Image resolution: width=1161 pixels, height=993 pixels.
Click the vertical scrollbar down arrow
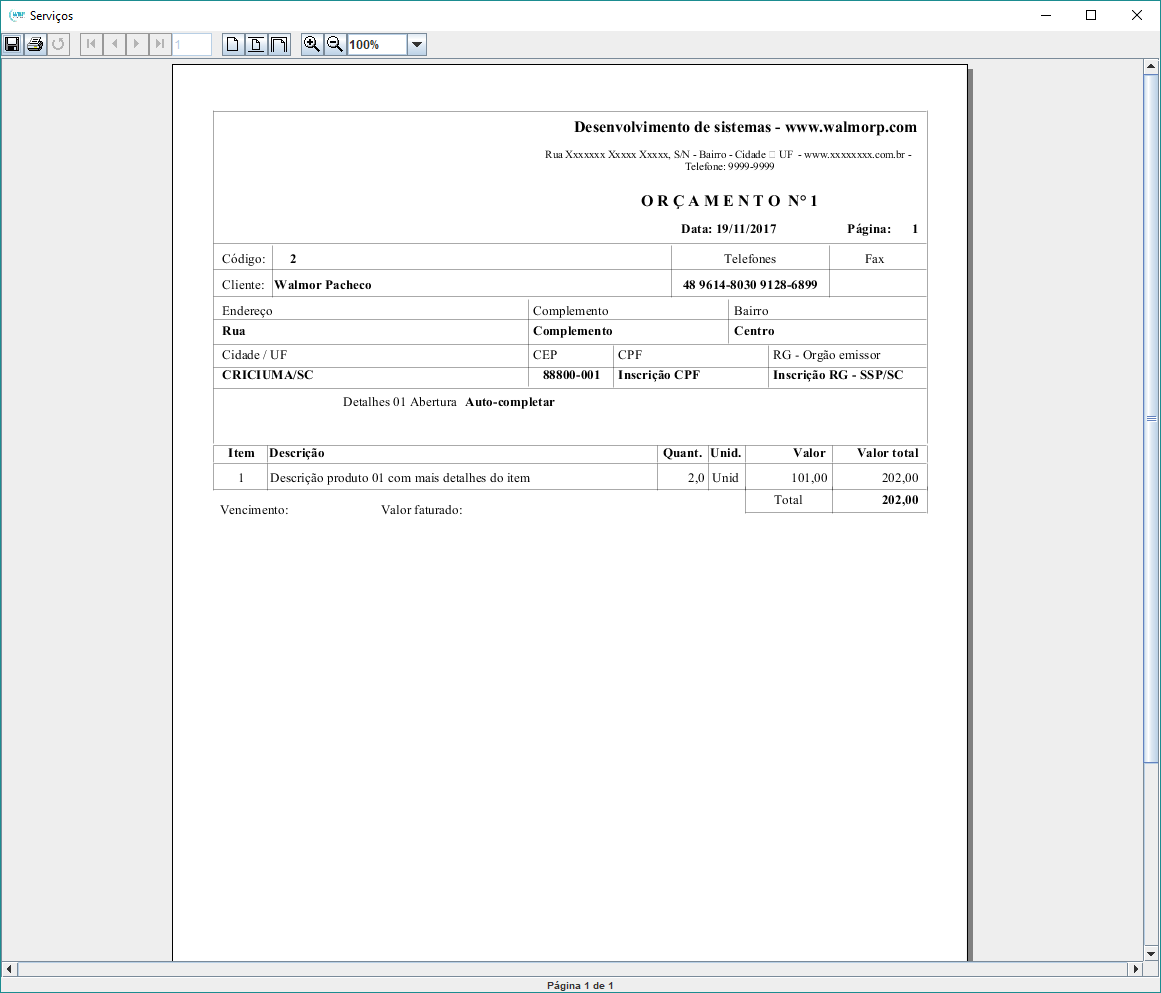1150,953
